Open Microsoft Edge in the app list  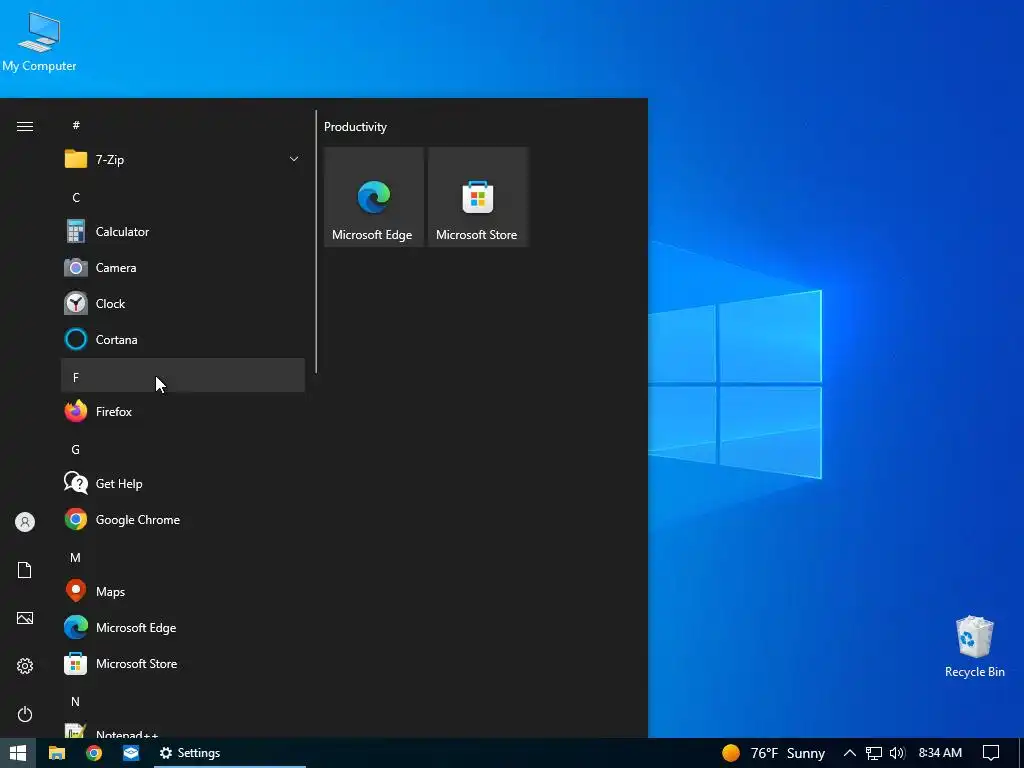[x=183, y=628]
